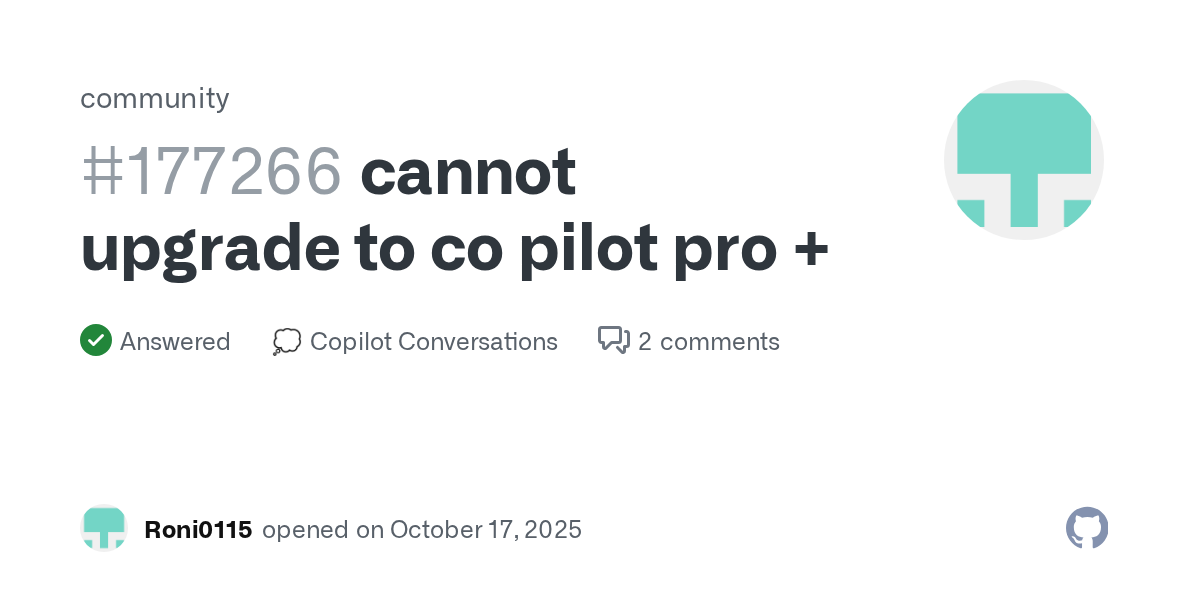Select discussion number #177266
Image resolution: width=1200 pixels, height=600 pixels.
tap(211, 172)
